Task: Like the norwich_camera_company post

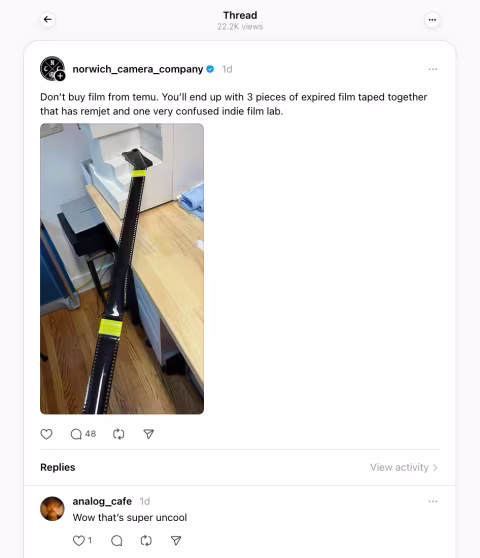Action: tap(46, 434)
